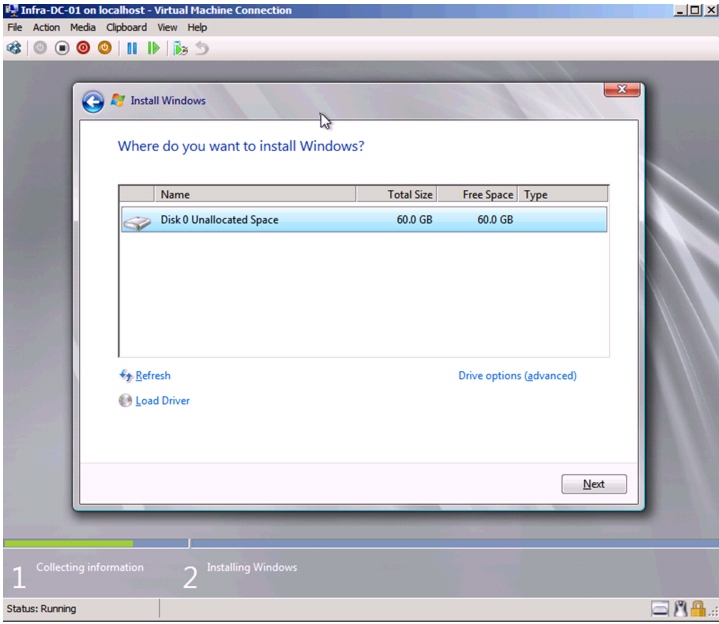Turn off the VM with black stop icon

62,48
